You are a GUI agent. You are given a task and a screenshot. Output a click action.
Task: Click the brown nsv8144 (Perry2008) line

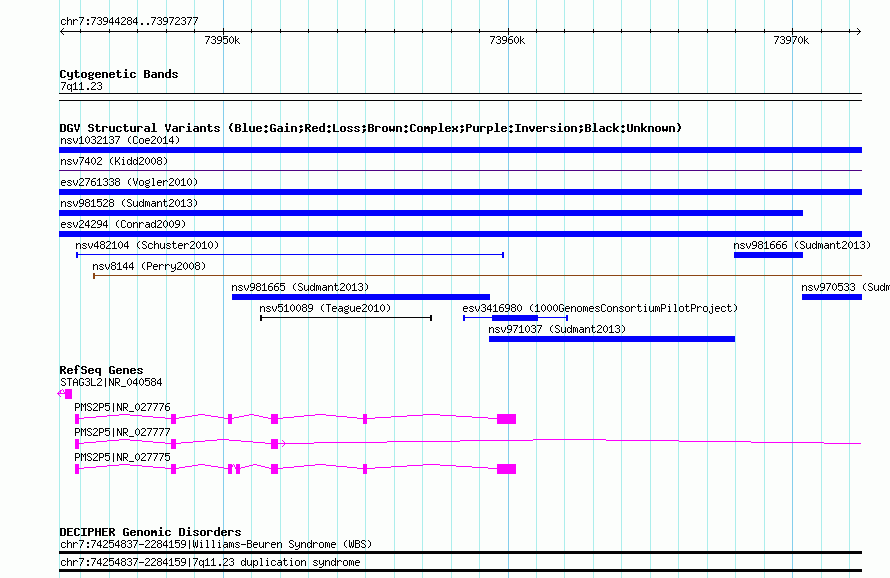pos(477,276)
